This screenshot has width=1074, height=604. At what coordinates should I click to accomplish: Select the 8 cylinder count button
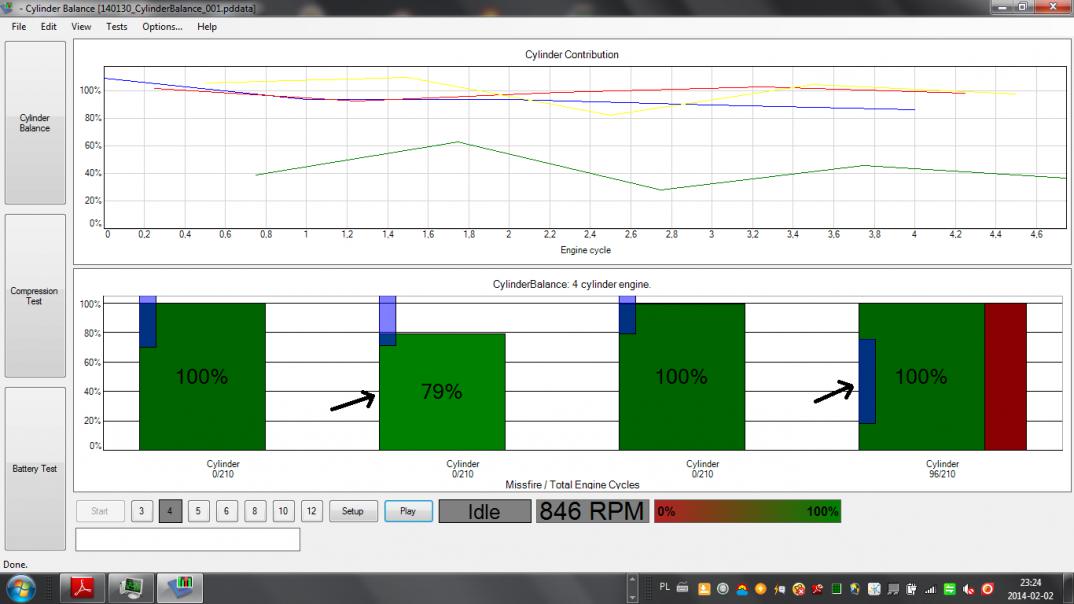click(x=255, y=511)
